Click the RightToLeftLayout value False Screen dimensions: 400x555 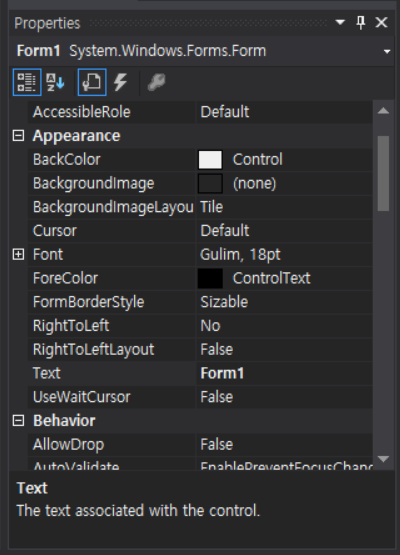click(x=217, y=349)
